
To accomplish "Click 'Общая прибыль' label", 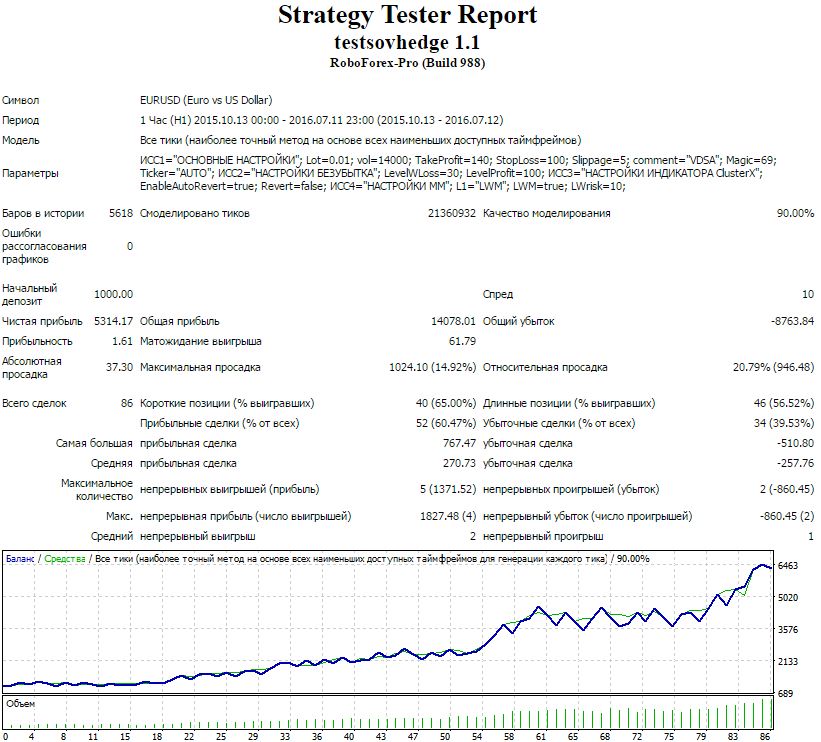I will 180,321.
